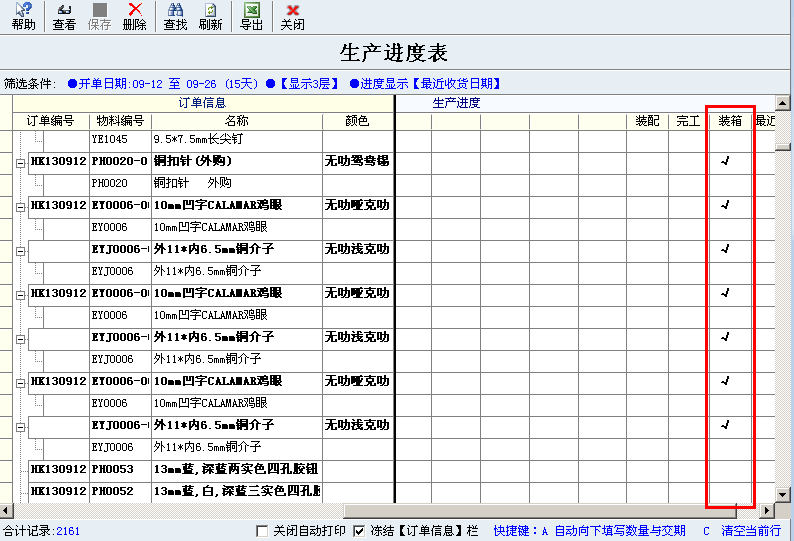Click the vertical scrollbar thumb

(782, 147)
